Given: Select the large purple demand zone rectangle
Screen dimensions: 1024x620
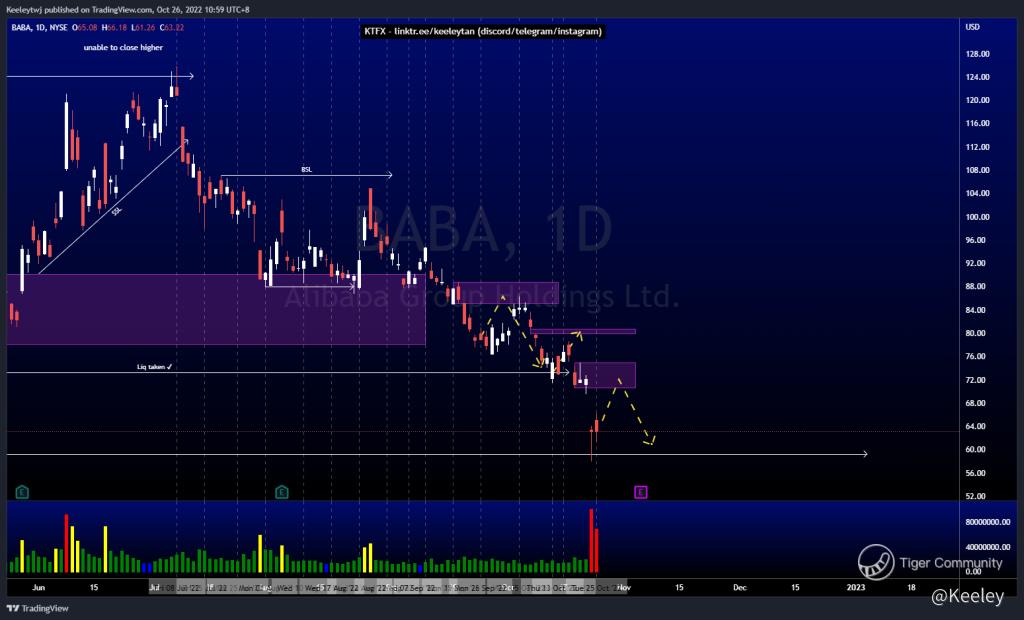Looking at the screenshot, I should tap(216, 309).
